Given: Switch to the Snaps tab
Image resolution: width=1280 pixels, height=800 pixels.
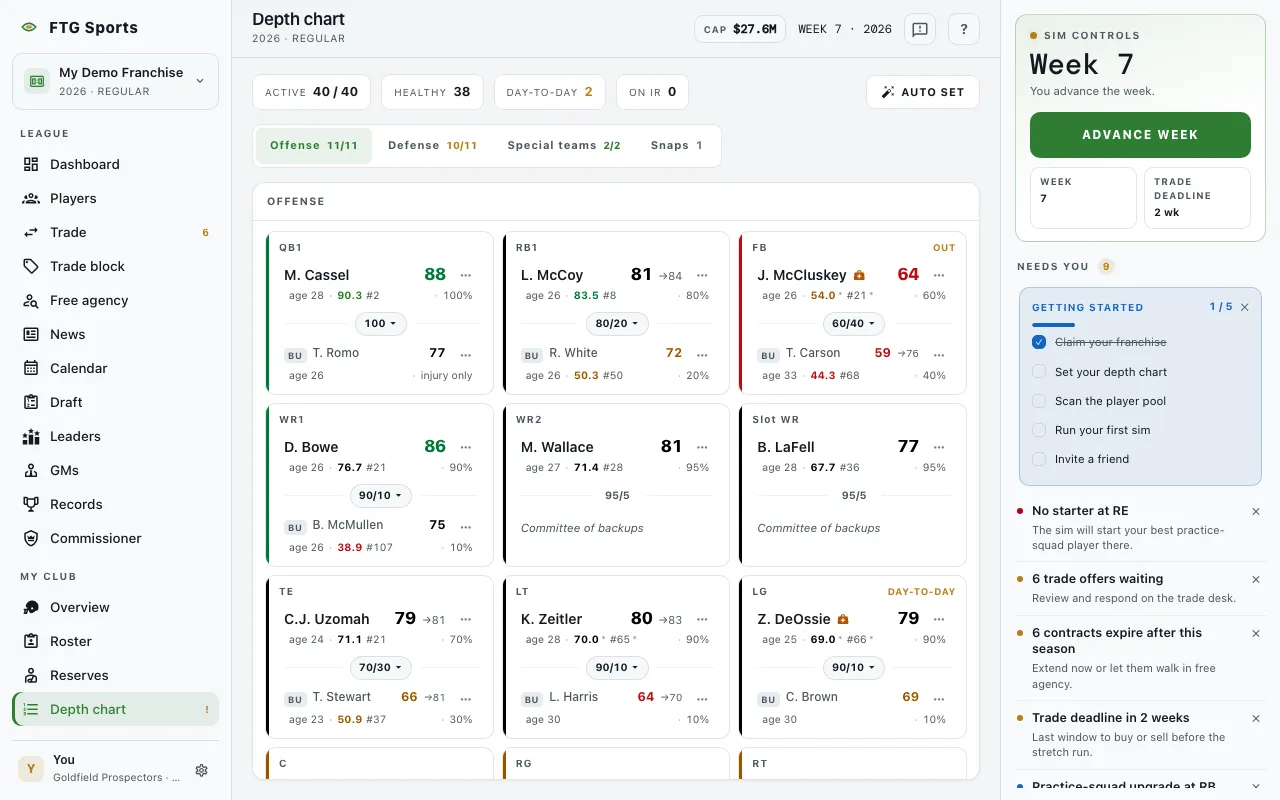Looking at the screenshot, I should pos(677,146).
